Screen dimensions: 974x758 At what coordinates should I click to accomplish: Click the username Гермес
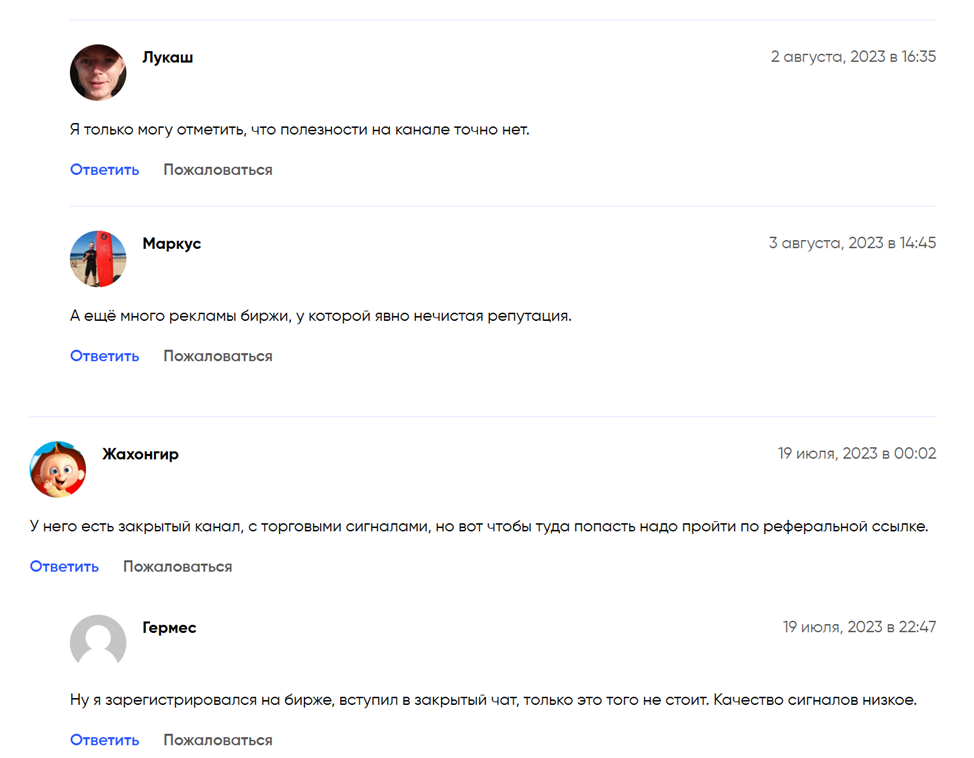(170, 628)
